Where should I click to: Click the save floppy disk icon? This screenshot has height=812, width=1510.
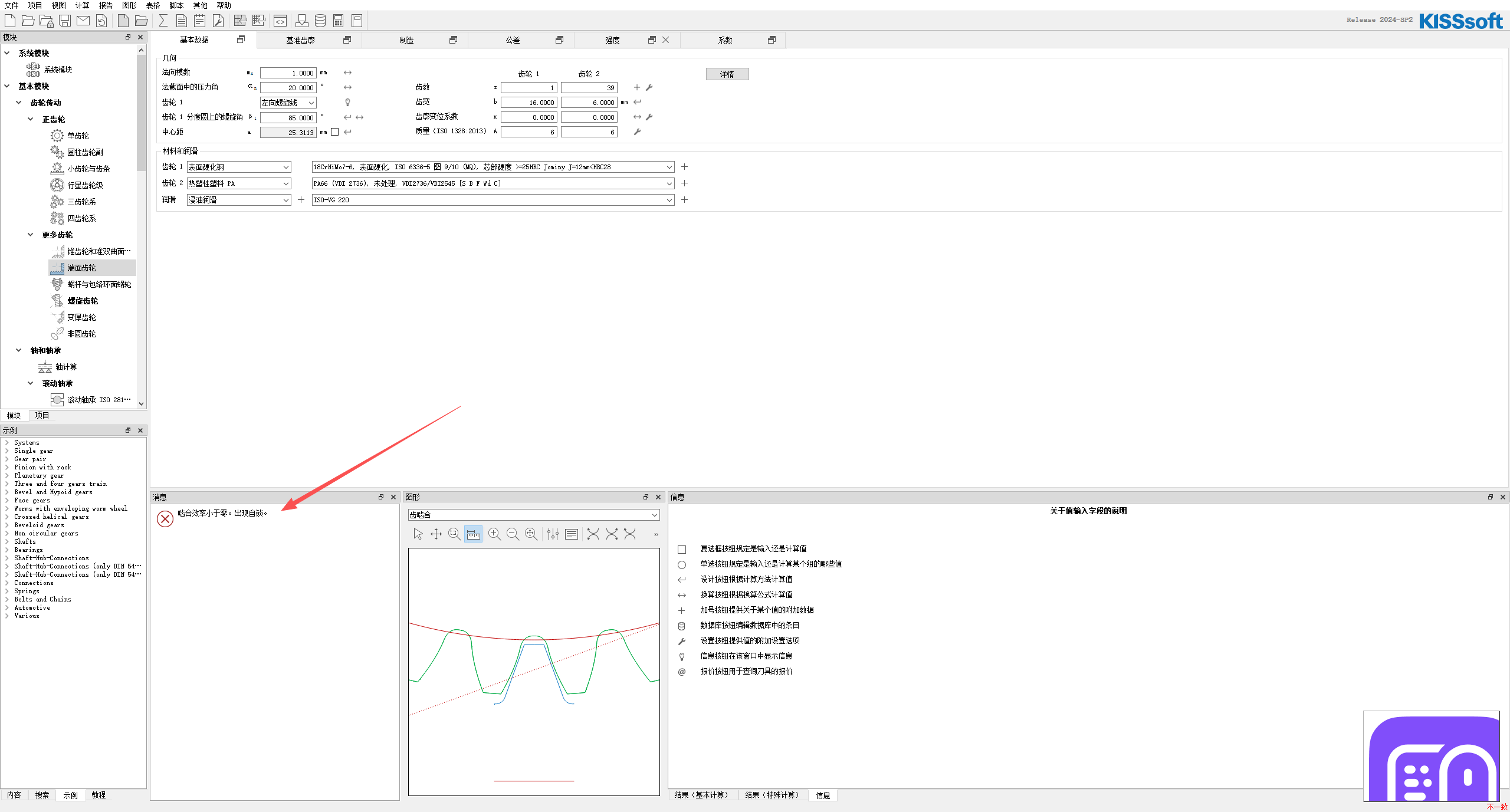click(x=65, y=21)
